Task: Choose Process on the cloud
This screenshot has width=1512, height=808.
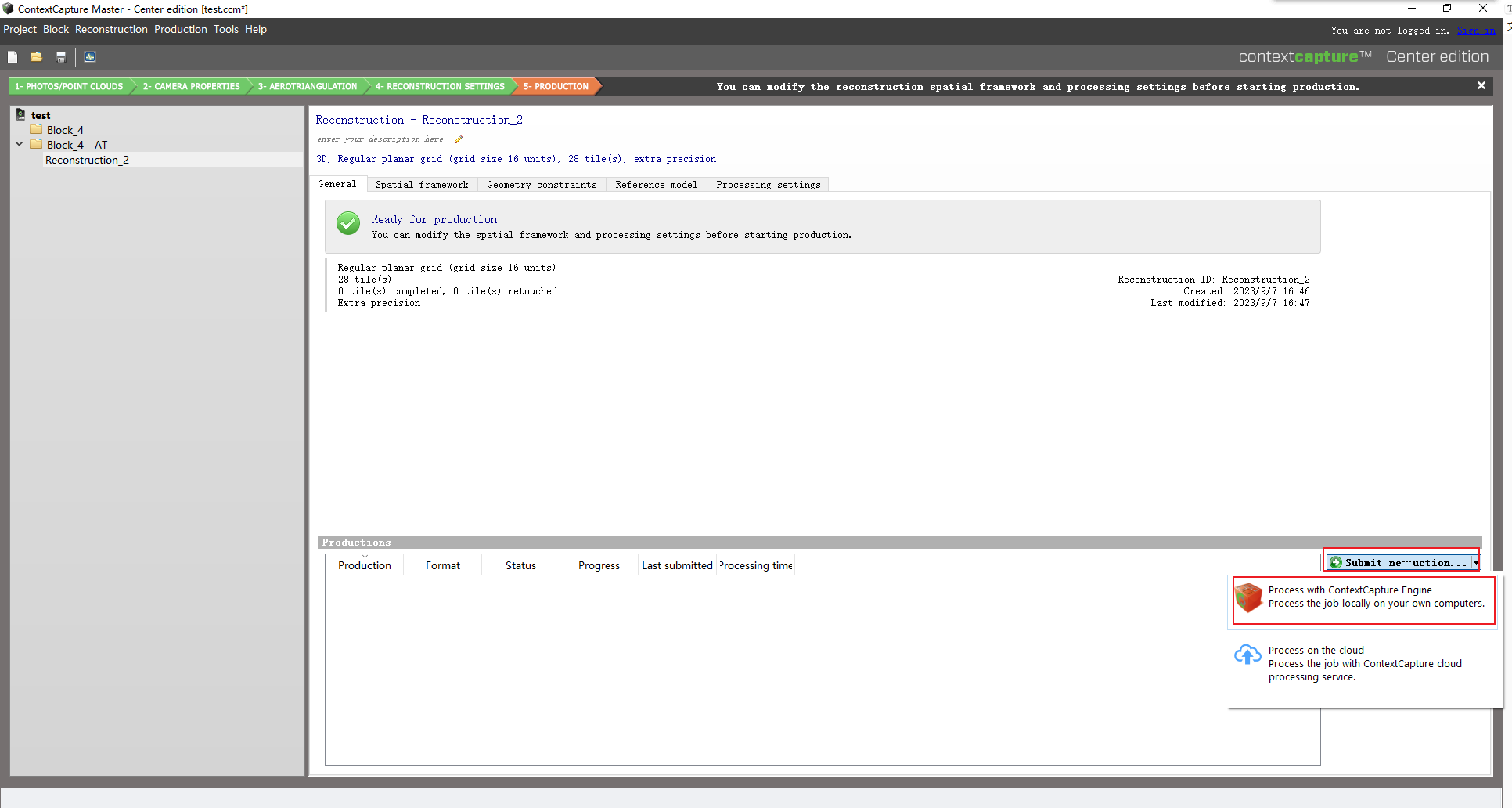Action: coord(1363,663)
